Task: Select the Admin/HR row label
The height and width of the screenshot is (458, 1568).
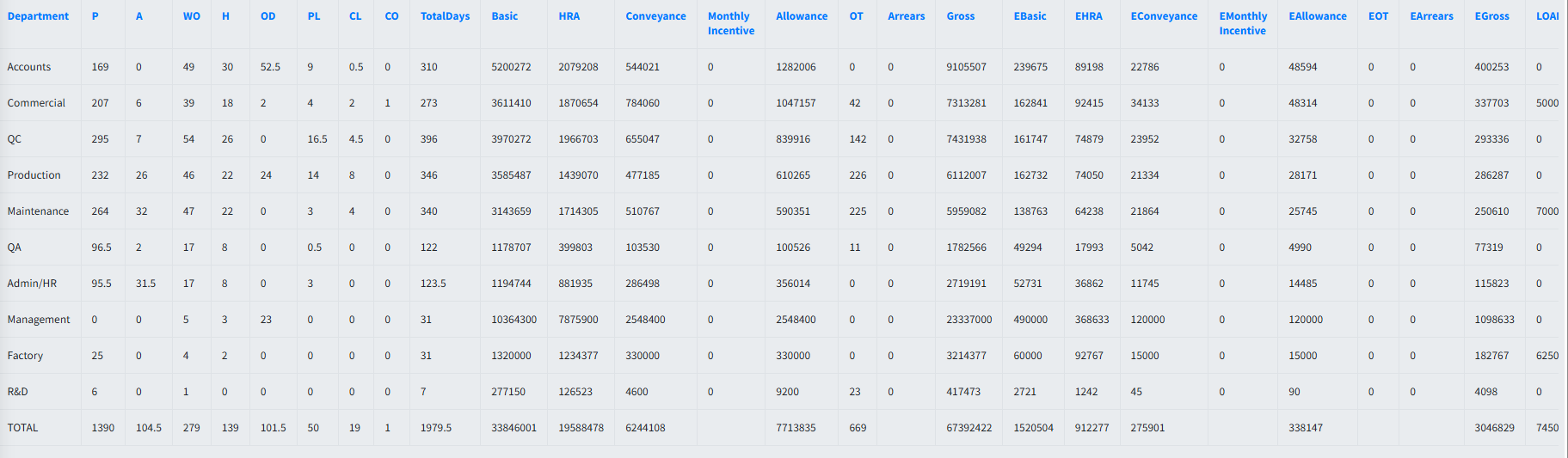Action: coord(32,284)
